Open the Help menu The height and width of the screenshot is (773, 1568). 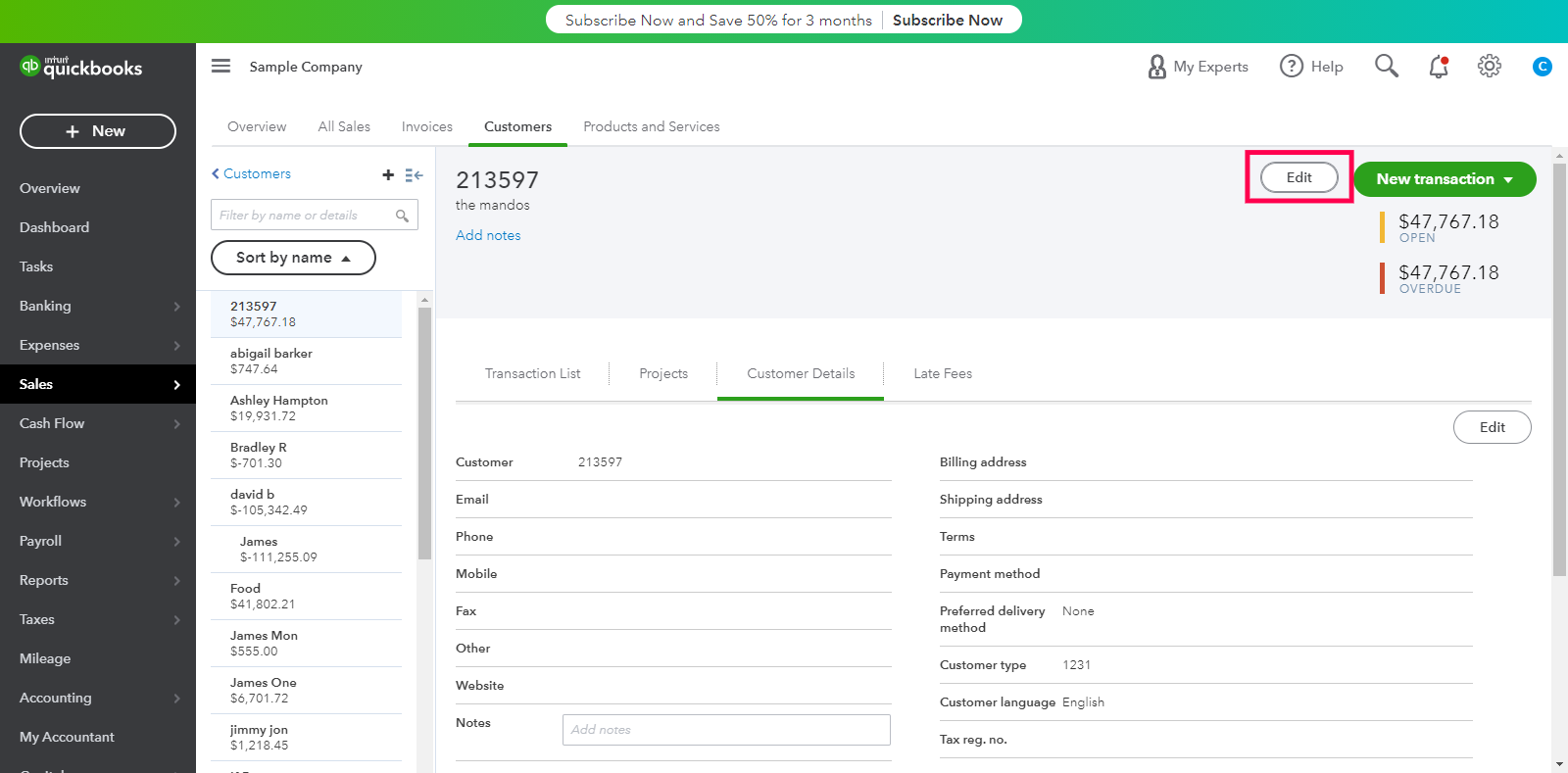click(x=1311, y=67)
